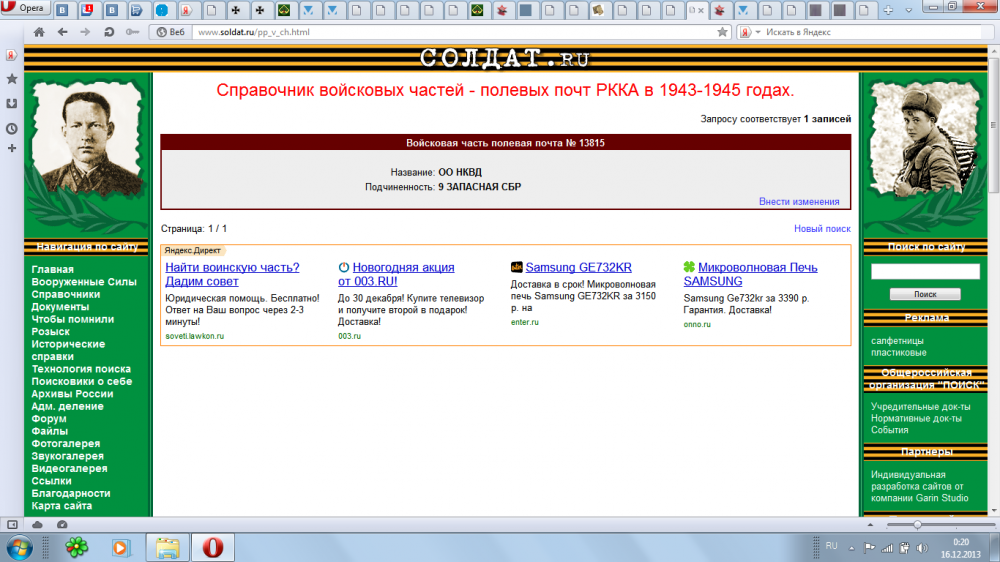Open a new tab with plus button
This screenshot has height=562, width=1000.
click(889, 11)
